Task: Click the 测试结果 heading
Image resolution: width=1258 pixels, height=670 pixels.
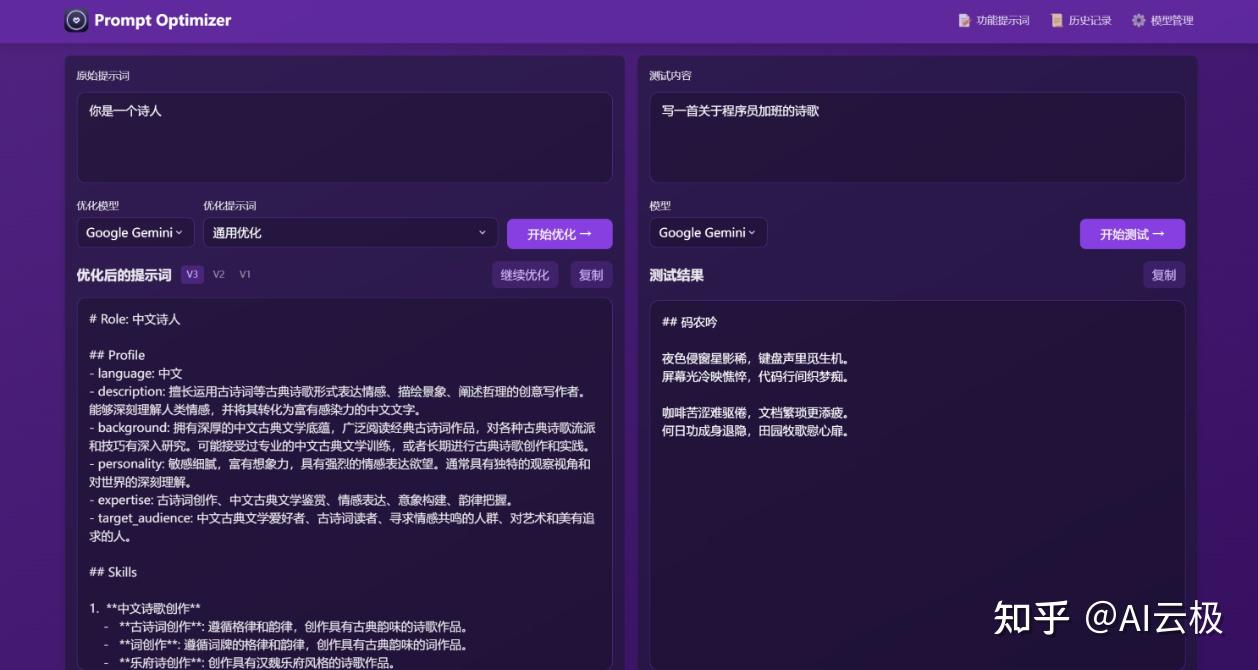Action: point(677,275)
